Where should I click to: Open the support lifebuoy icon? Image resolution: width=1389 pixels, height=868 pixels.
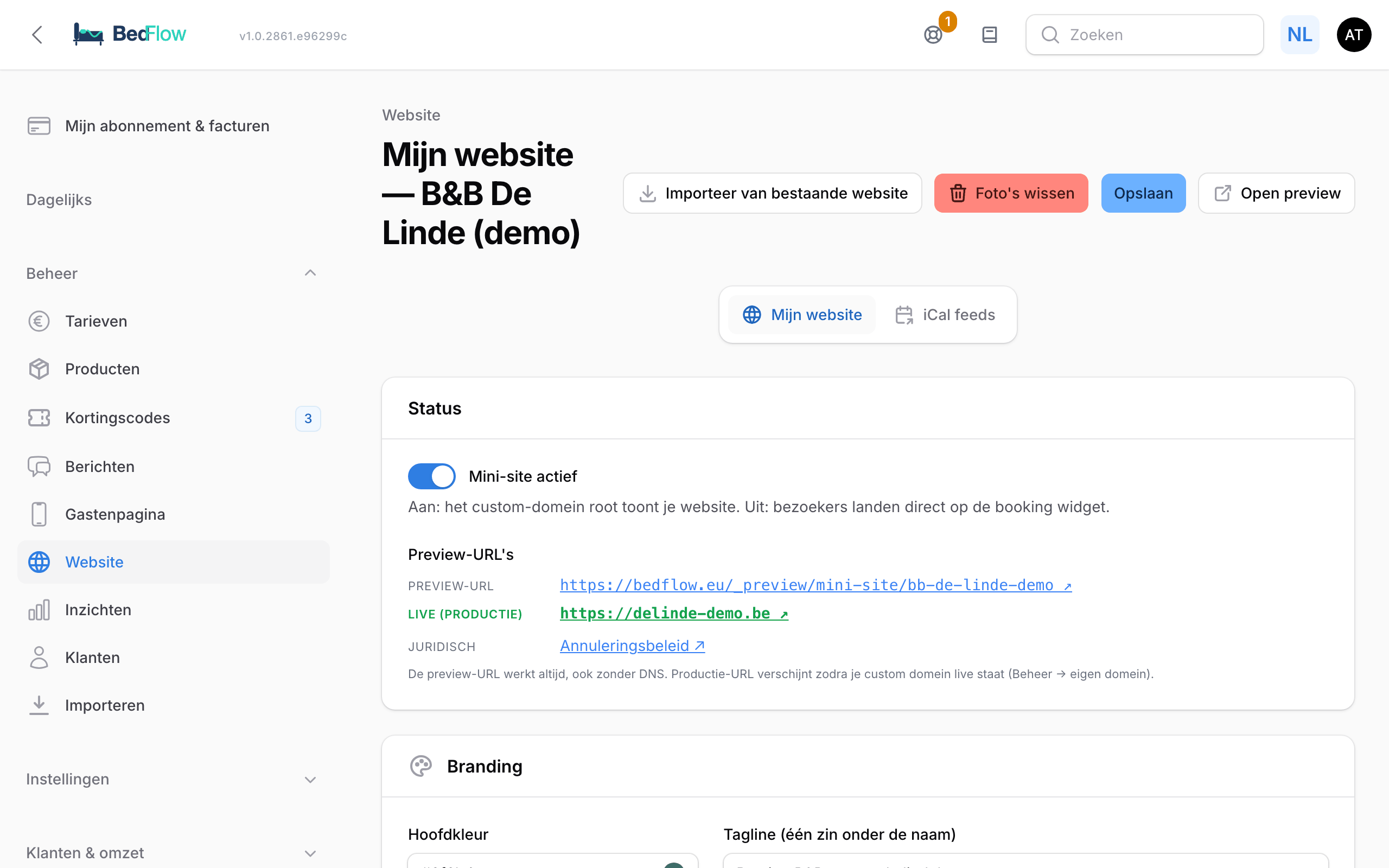point(933,35)
